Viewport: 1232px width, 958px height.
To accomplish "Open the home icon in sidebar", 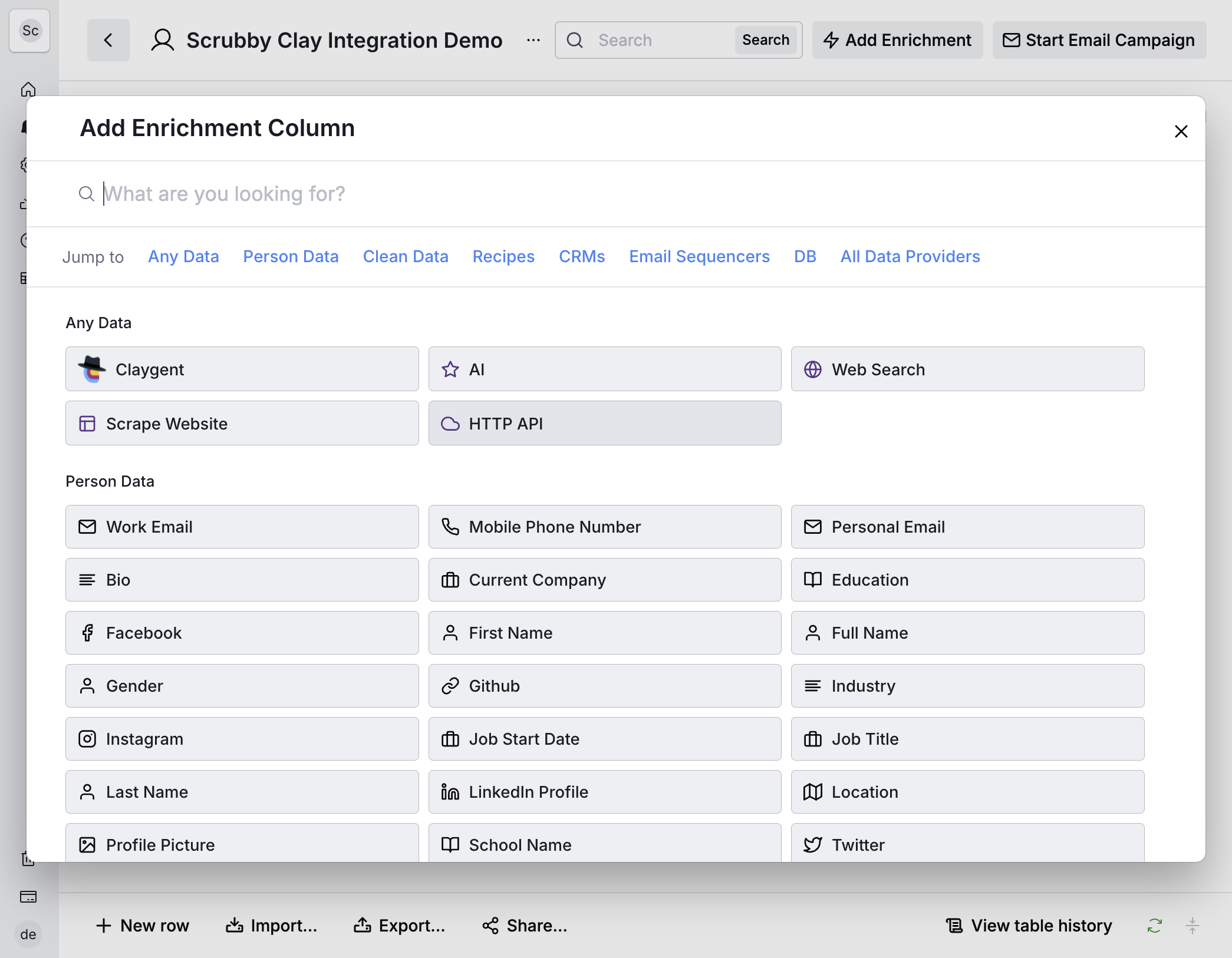I will (28, 90).
